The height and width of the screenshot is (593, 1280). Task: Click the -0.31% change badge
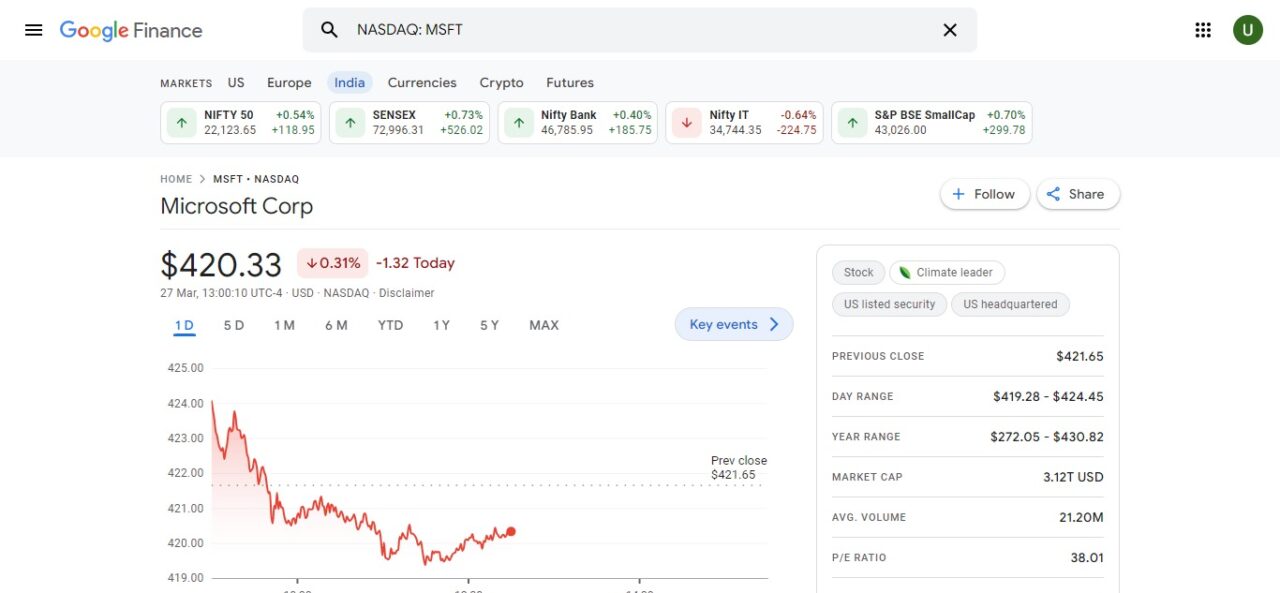[x=332, y=263]
